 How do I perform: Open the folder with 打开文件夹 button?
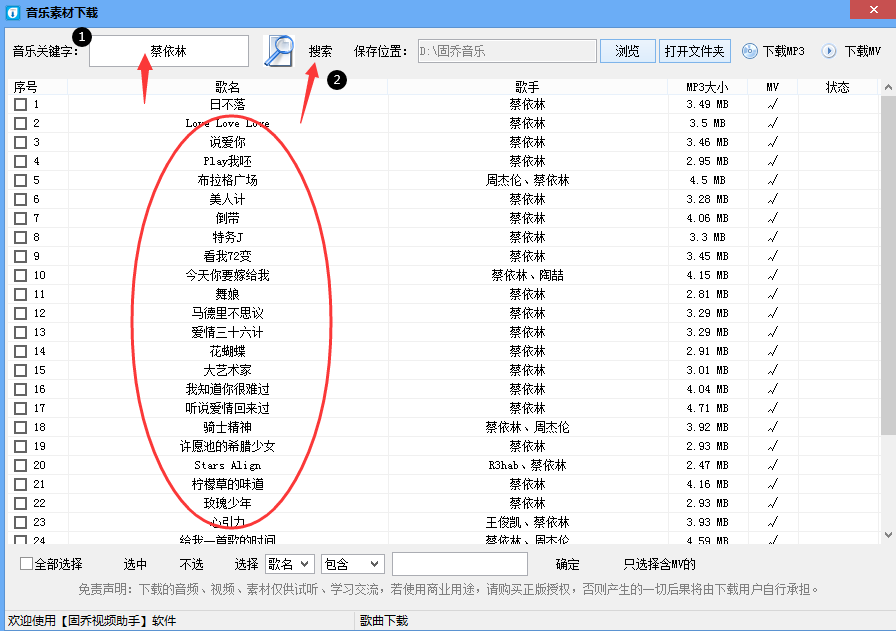point(695,51)
